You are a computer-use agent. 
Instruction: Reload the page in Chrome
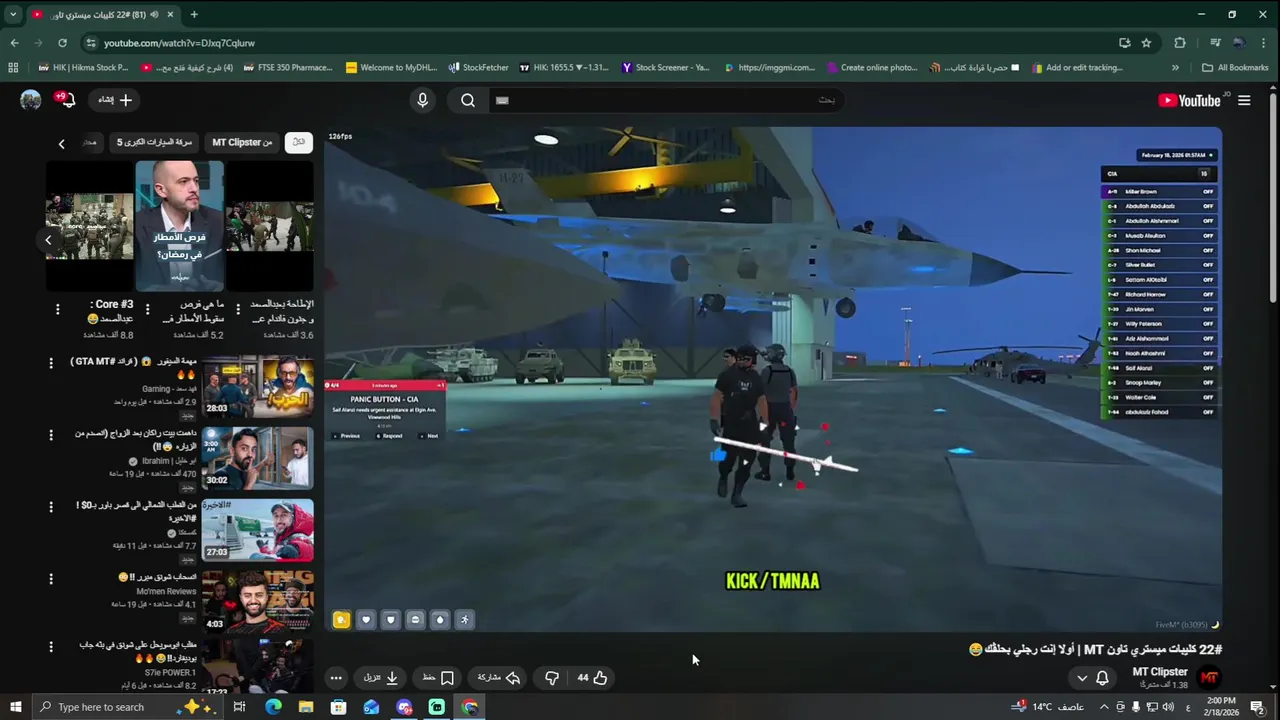point(62,43)
